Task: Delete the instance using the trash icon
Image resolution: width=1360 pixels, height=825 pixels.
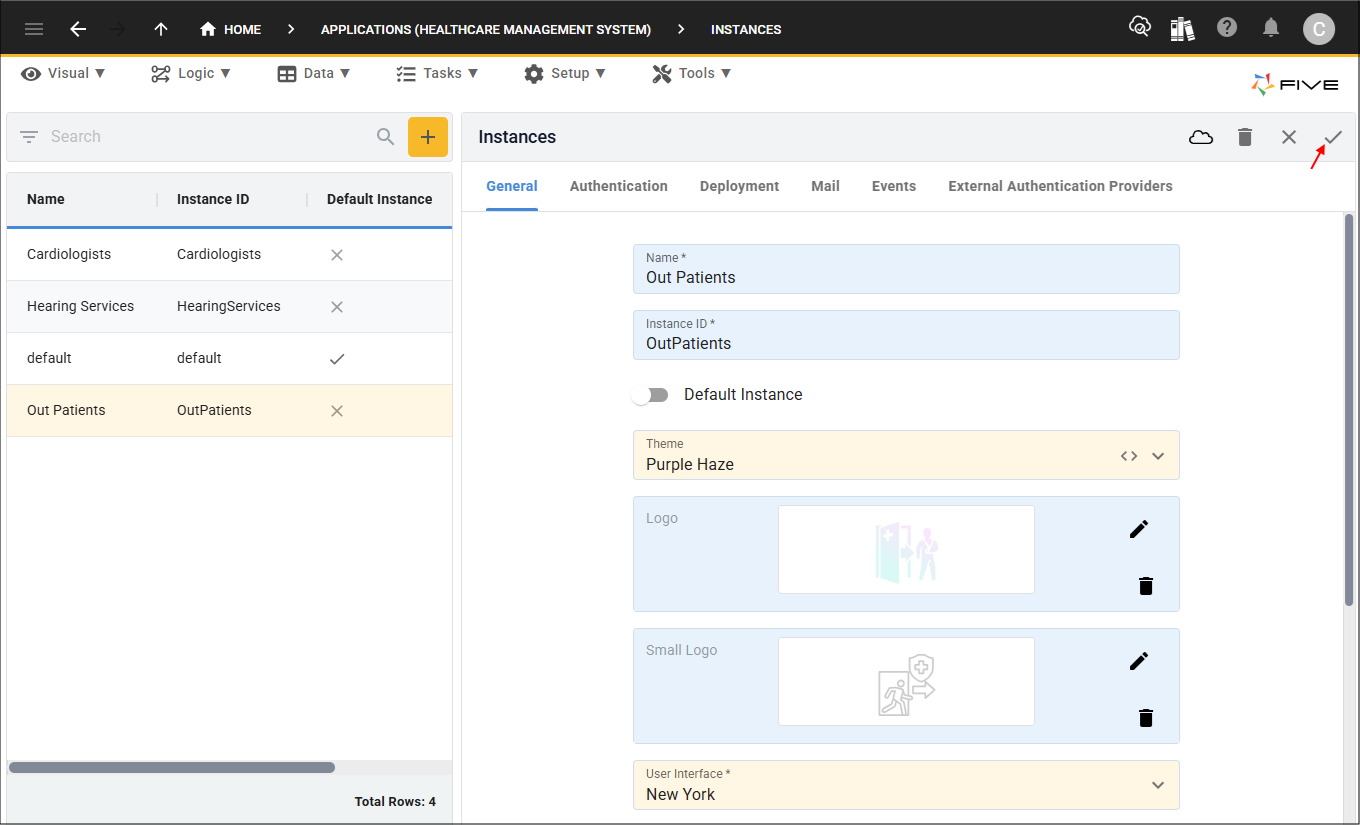Action: tap(1245, 137)
